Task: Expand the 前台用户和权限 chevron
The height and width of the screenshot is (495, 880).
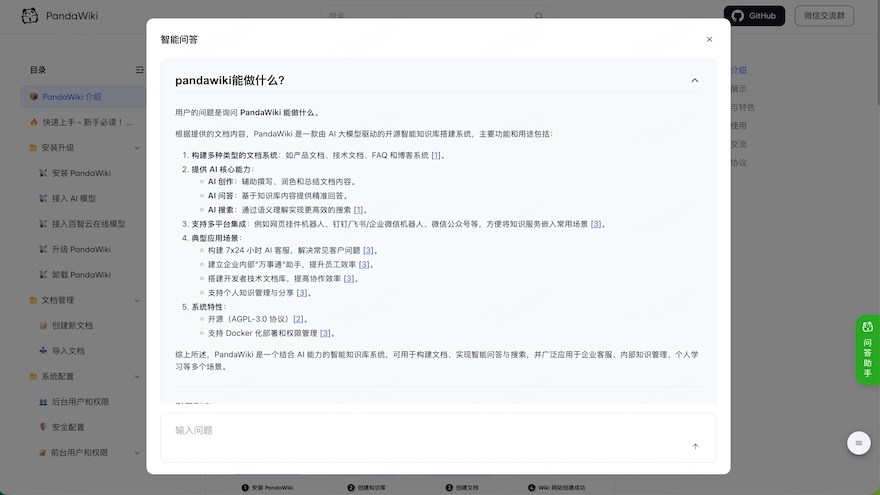Action: (x=137, y=452)
